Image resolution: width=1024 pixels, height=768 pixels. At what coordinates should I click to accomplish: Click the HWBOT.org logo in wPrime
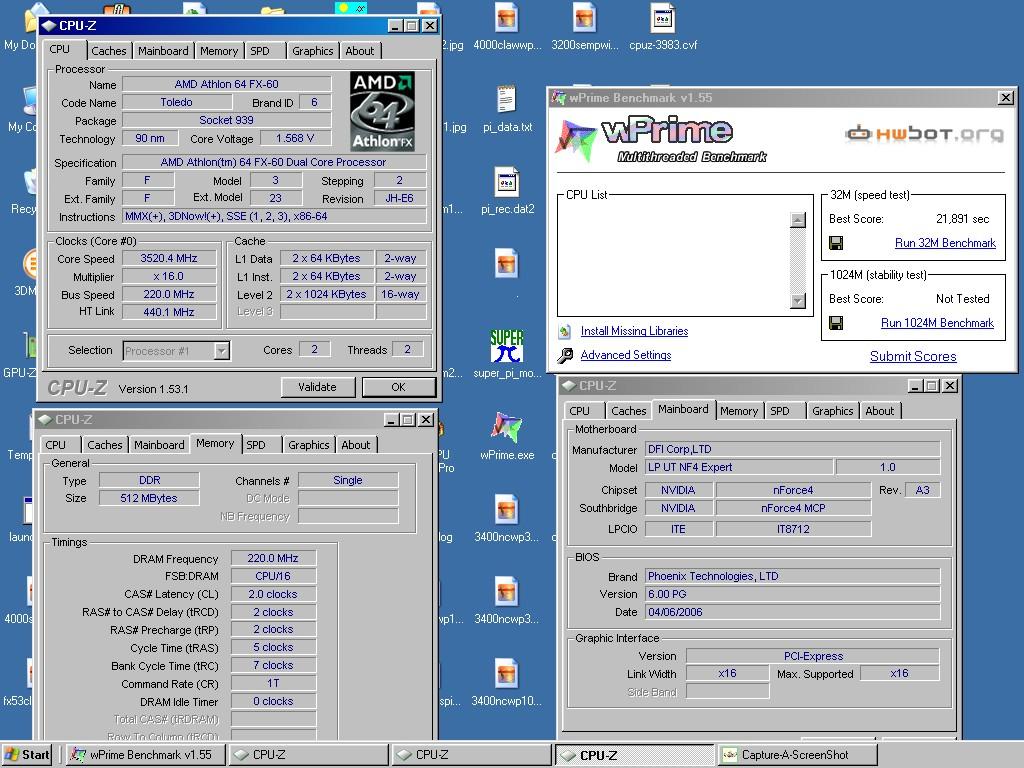point(924,134)
